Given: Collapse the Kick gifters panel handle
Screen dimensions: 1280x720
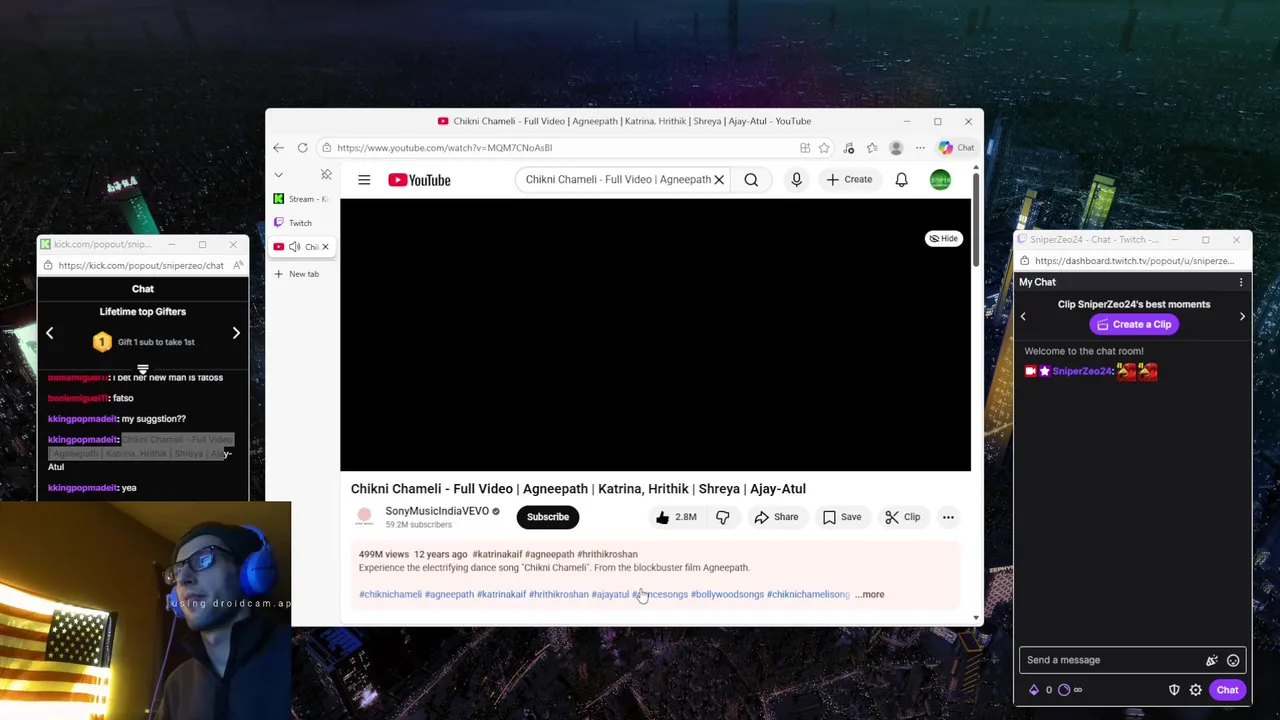Looking at the screenshot, I should pos(143,370).
